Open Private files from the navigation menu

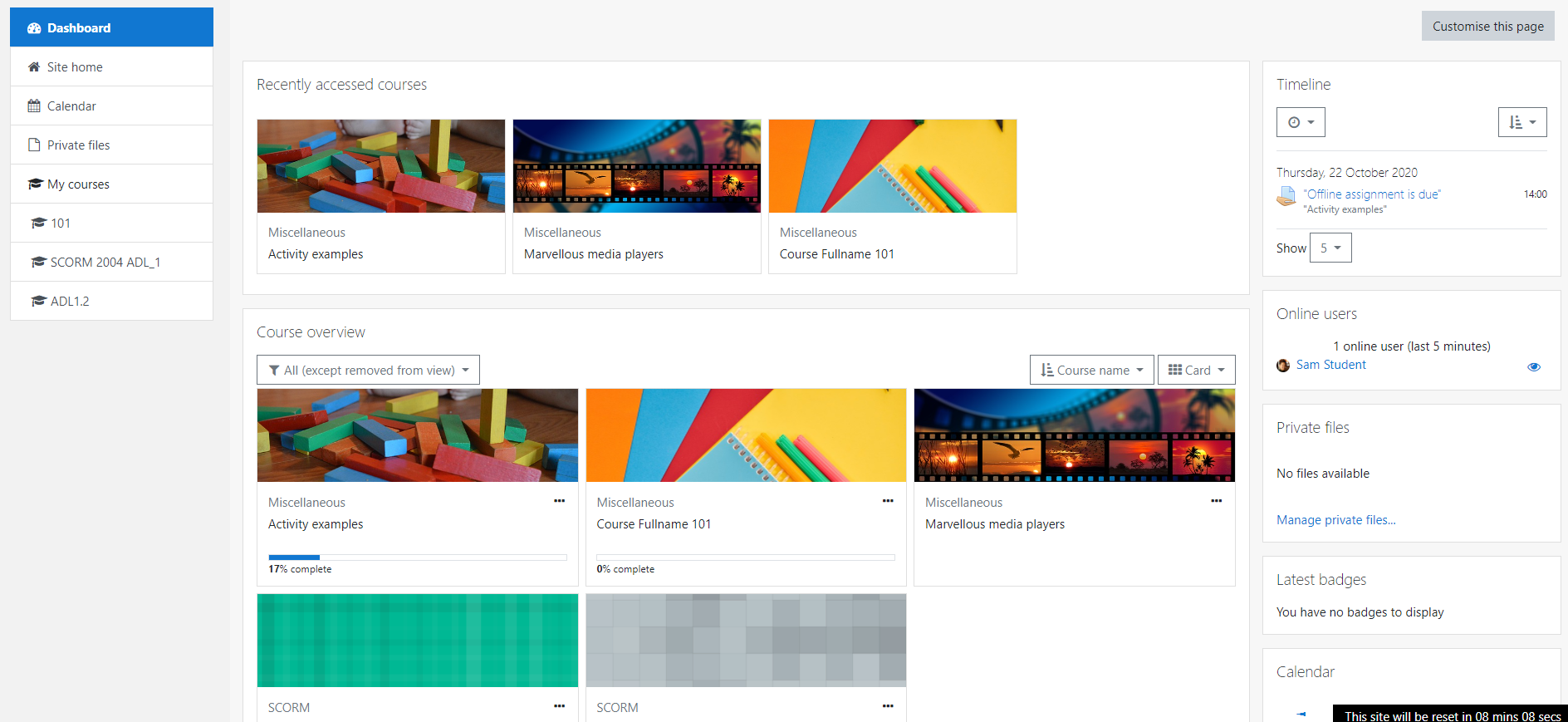(111, 145)
